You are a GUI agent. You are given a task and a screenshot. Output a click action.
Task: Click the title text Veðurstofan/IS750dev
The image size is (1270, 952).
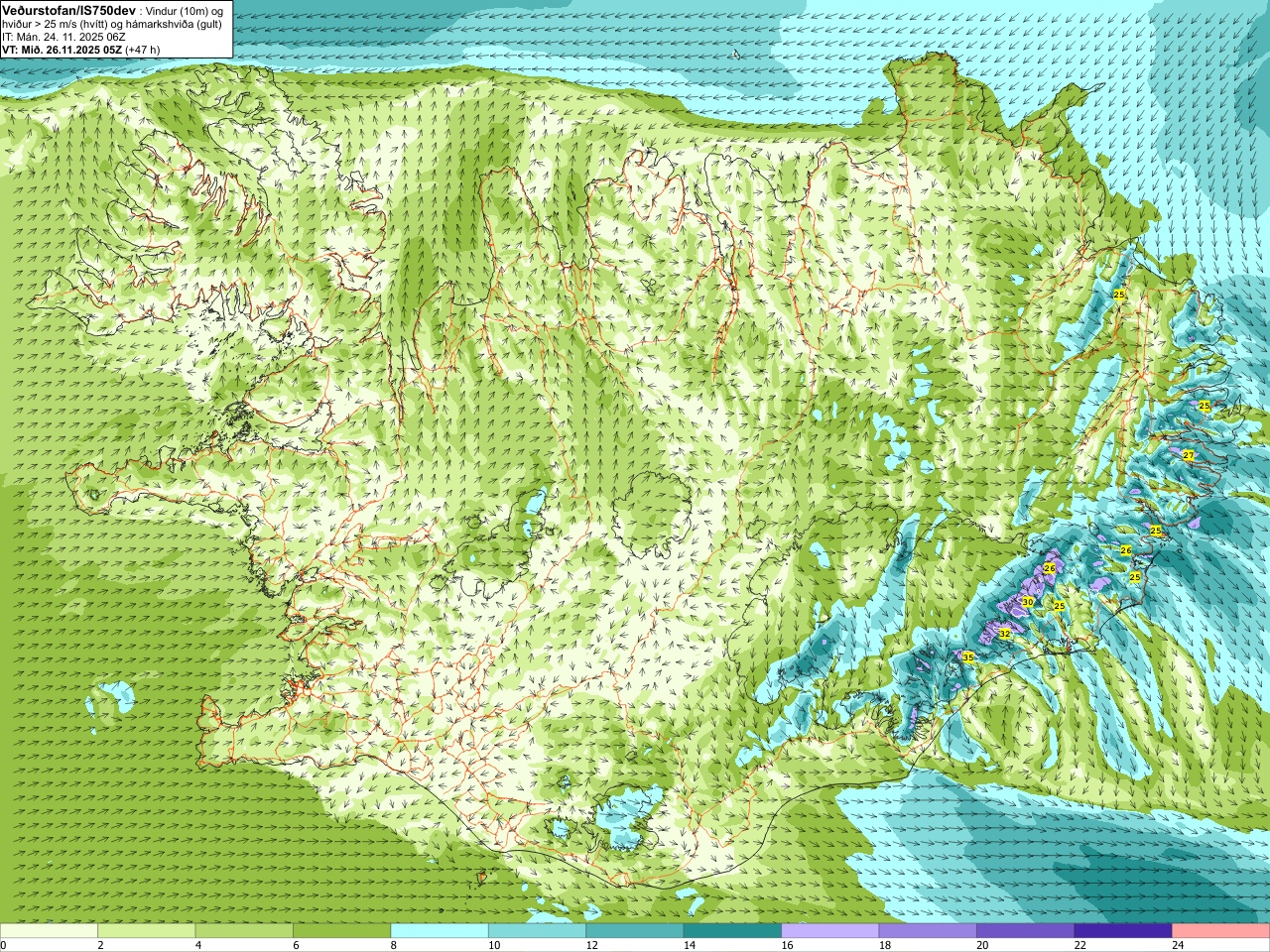pos(68,10)
